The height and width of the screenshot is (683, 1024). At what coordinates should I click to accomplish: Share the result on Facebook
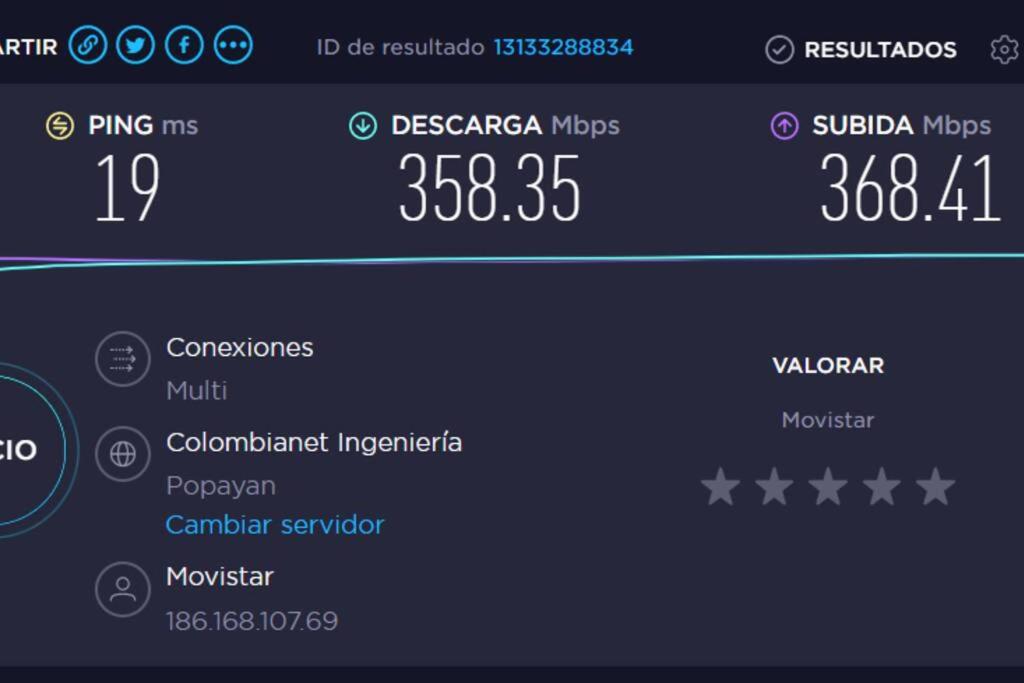[184, 45]
